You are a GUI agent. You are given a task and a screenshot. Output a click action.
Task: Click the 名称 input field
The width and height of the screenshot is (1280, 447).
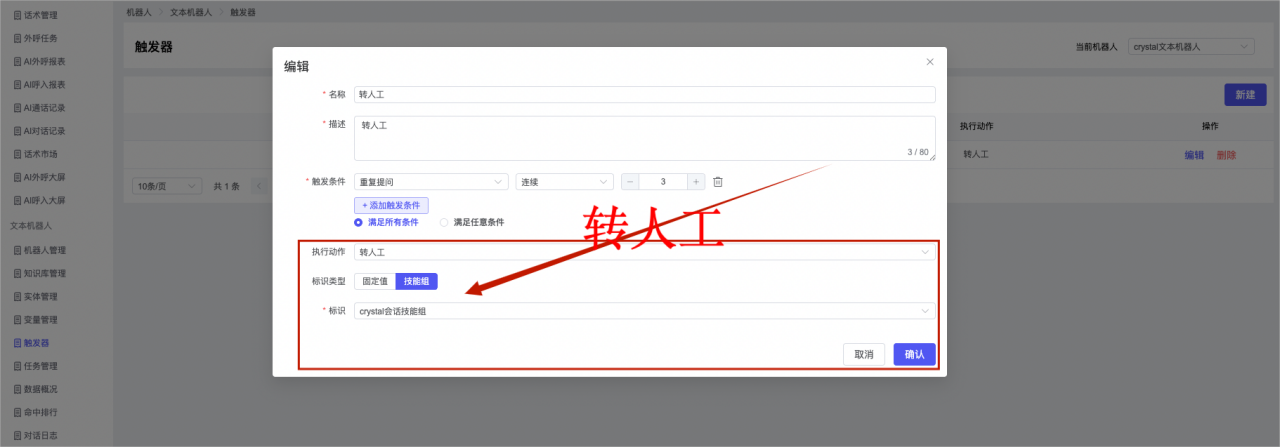tap(644, 94)
